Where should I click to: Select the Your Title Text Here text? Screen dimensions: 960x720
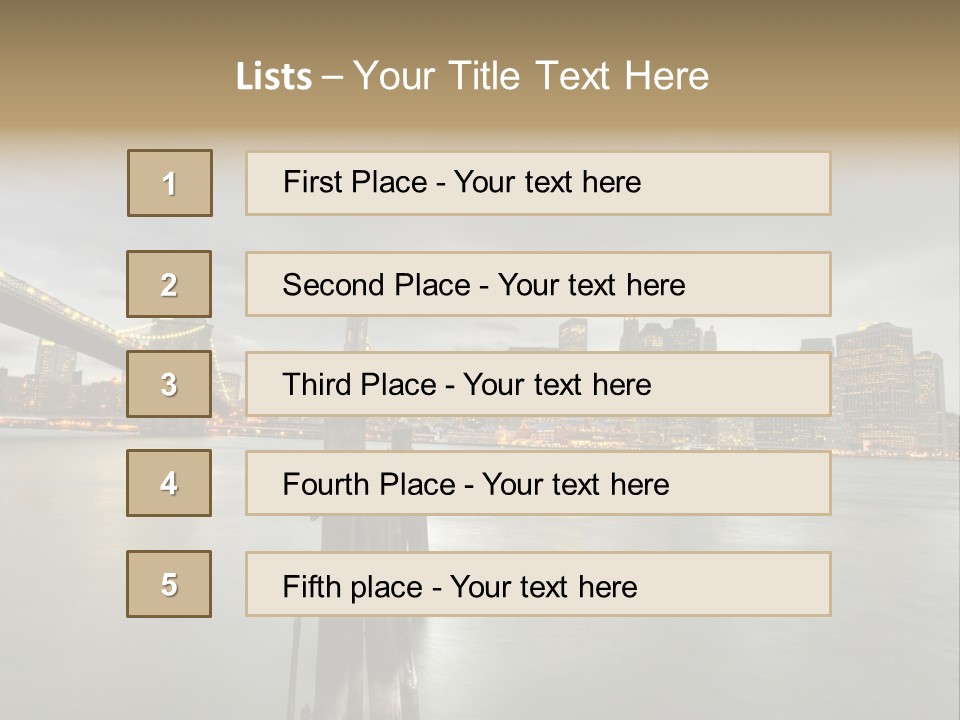pos(531,77)
